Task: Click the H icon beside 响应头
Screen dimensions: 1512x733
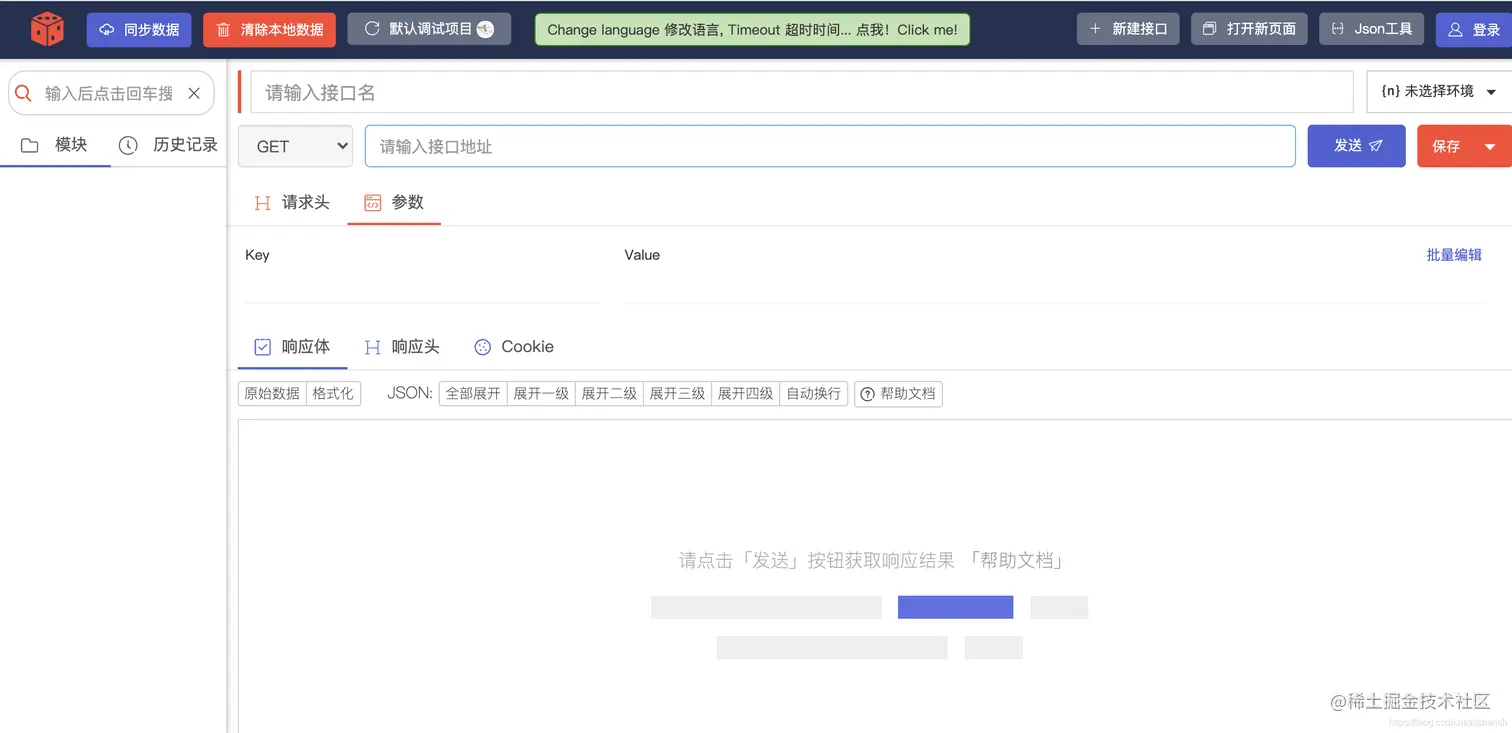Action: (x=373, y=347)
